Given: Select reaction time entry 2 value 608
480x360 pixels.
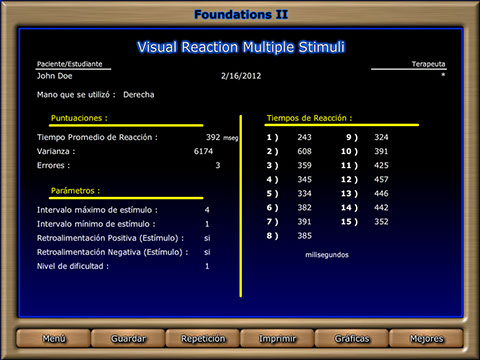Looking at the screenshot, I should (x=305, y=151).
